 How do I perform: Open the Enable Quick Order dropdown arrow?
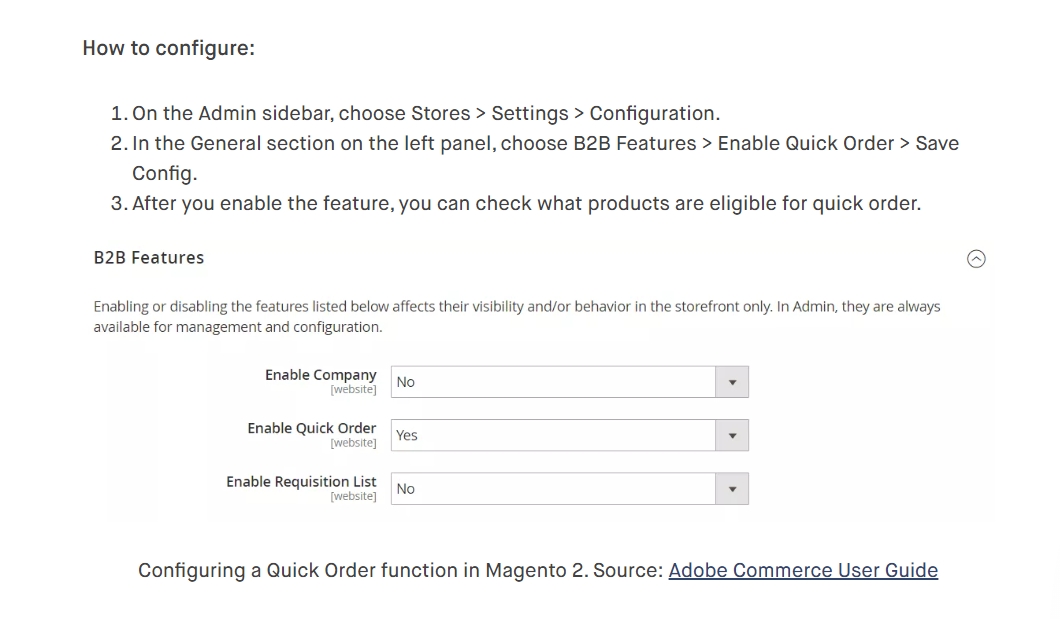click(x=732, y=436)
